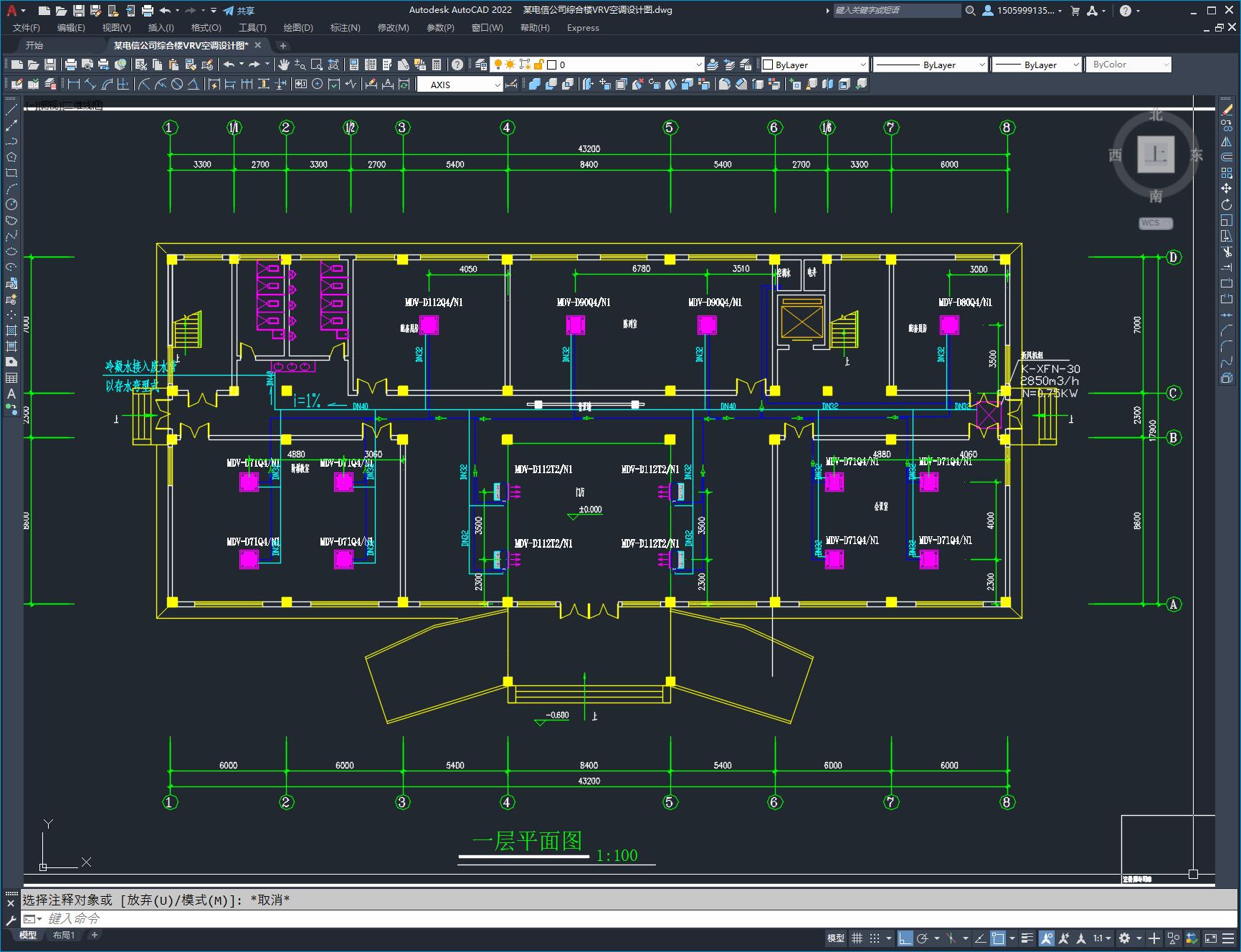Open the 标注(N) menu

(x=345, y=28)
